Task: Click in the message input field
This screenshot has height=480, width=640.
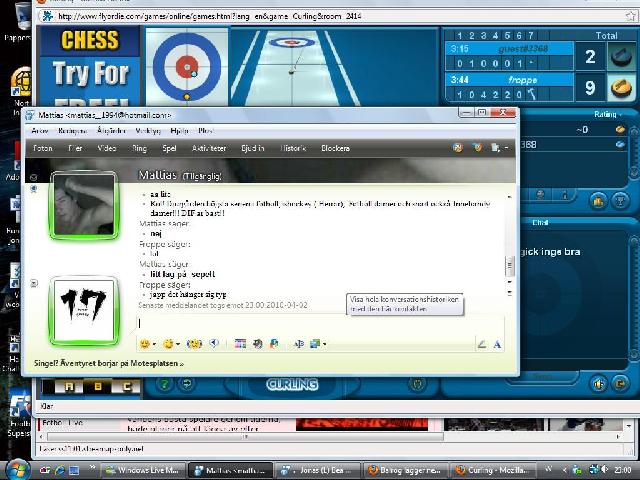Action: pyautogui.click(x=320, y=323)
